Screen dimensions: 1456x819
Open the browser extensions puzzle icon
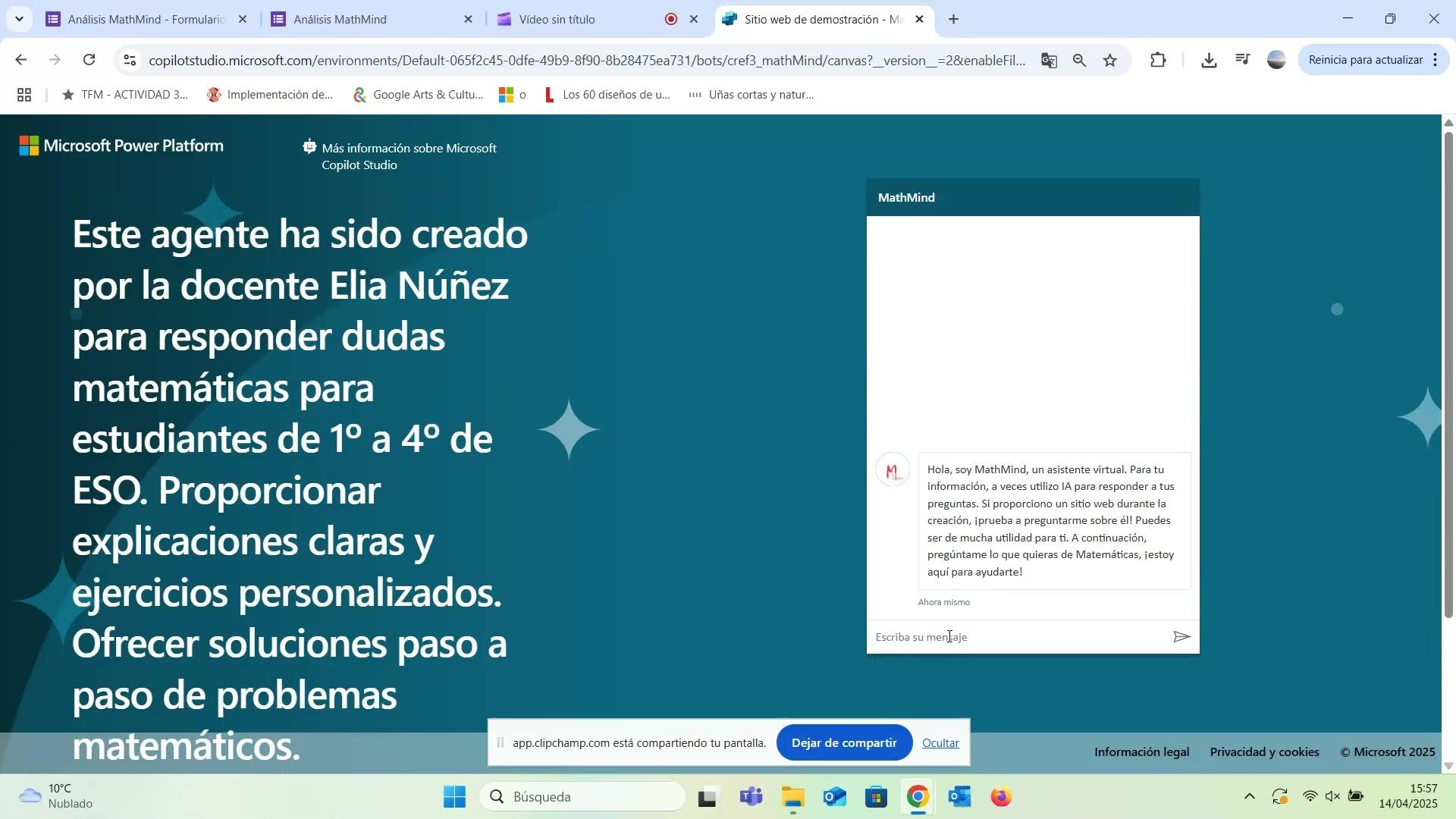pyautogui.click(x=1158, y=61)
